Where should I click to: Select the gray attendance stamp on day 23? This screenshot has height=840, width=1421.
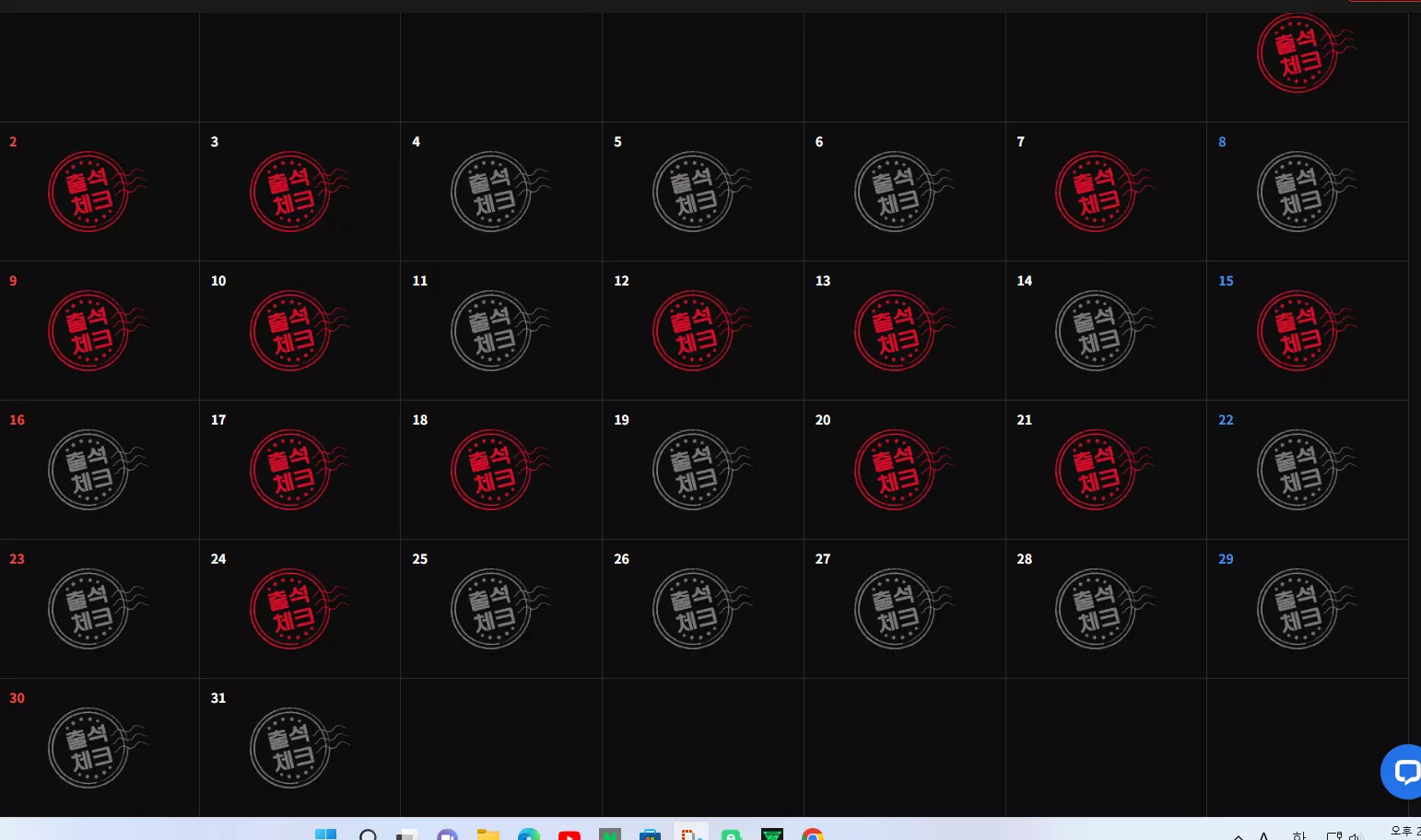click(97, 609)
